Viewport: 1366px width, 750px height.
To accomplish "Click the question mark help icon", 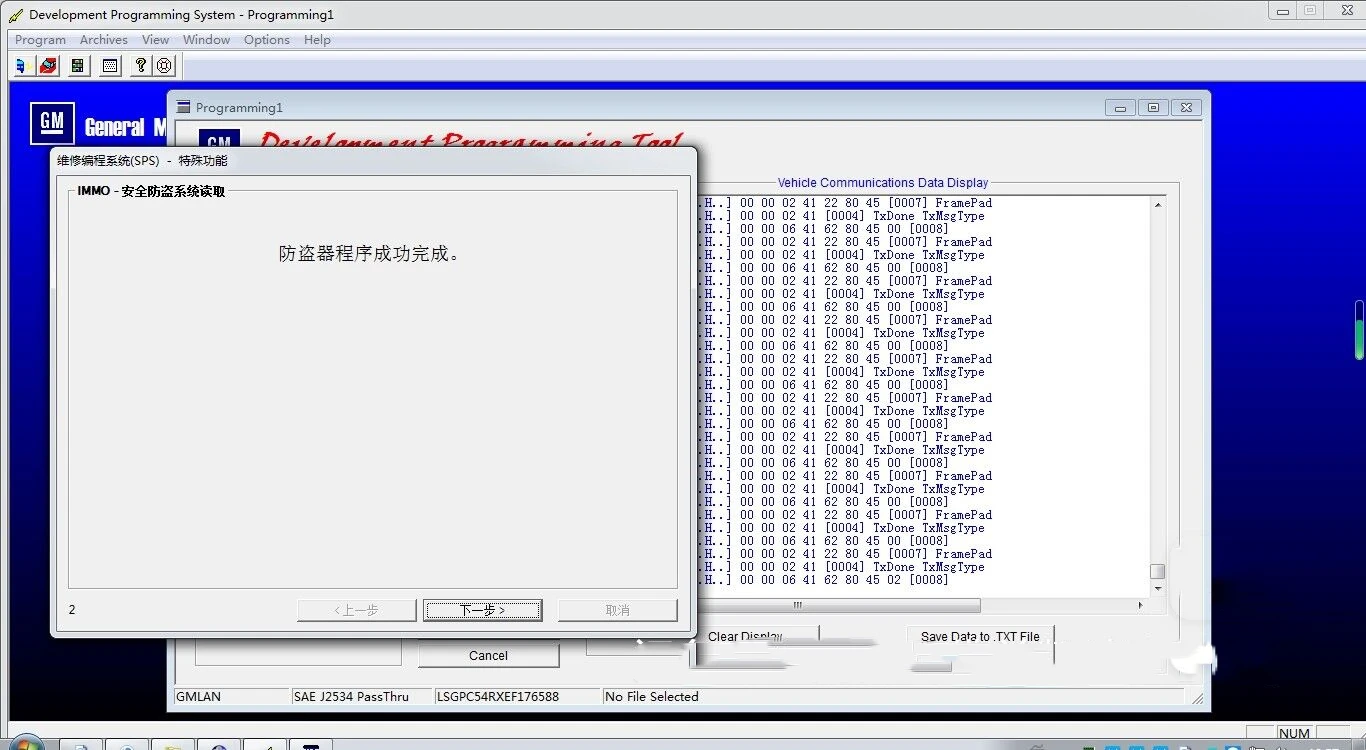I will 141,66.
